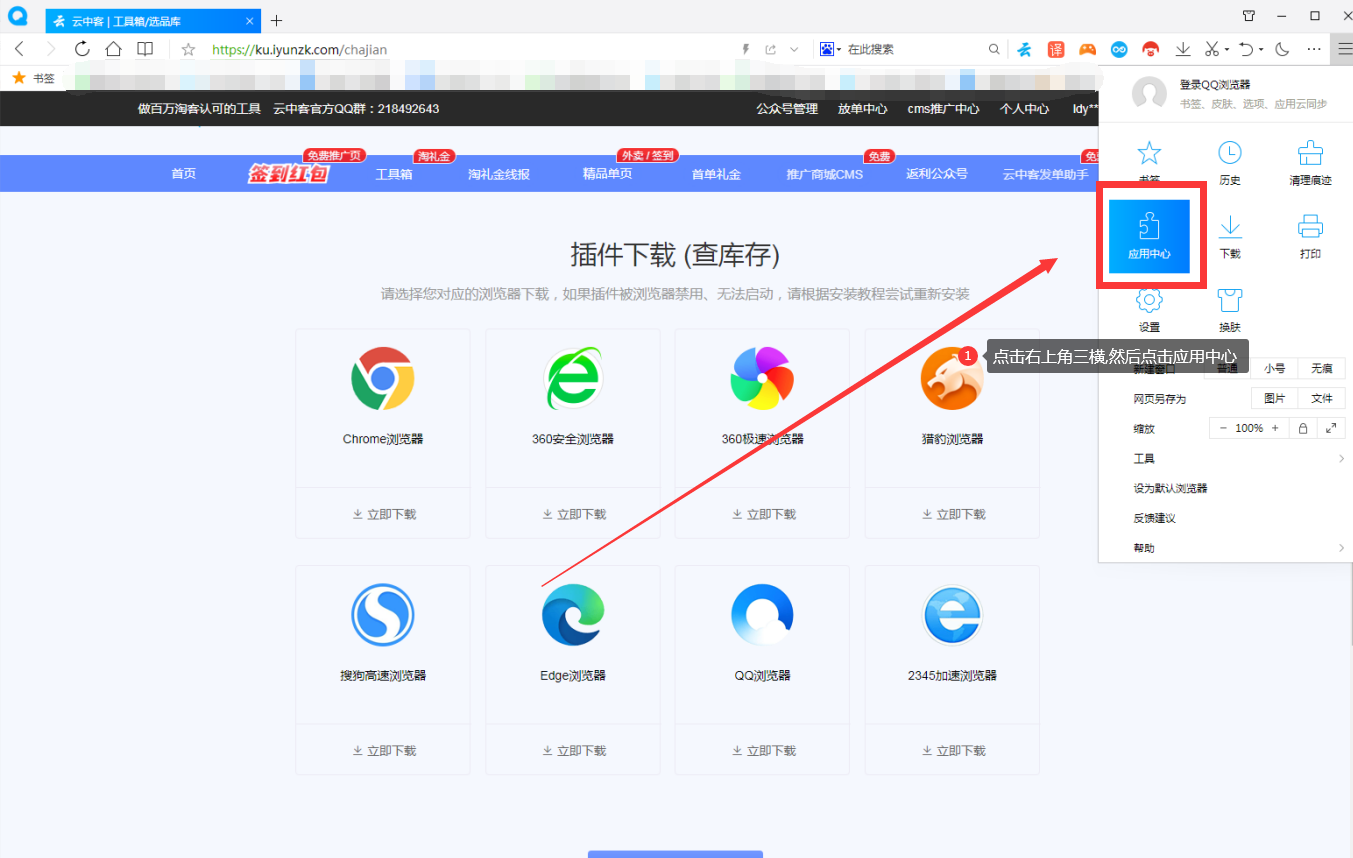1353x858 pixels.
Task: Open a 无痕 (incognito) new window
Action: point(1321,368)
